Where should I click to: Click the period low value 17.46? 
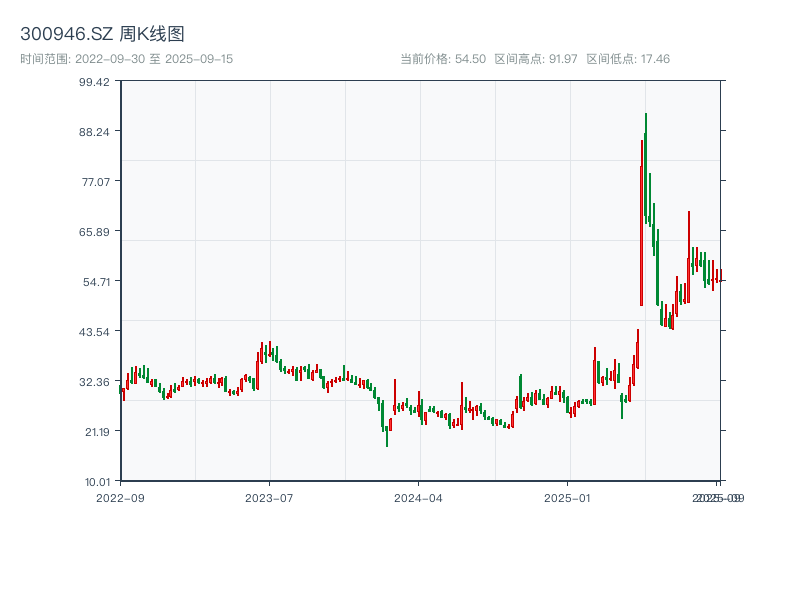coord(655,59)
